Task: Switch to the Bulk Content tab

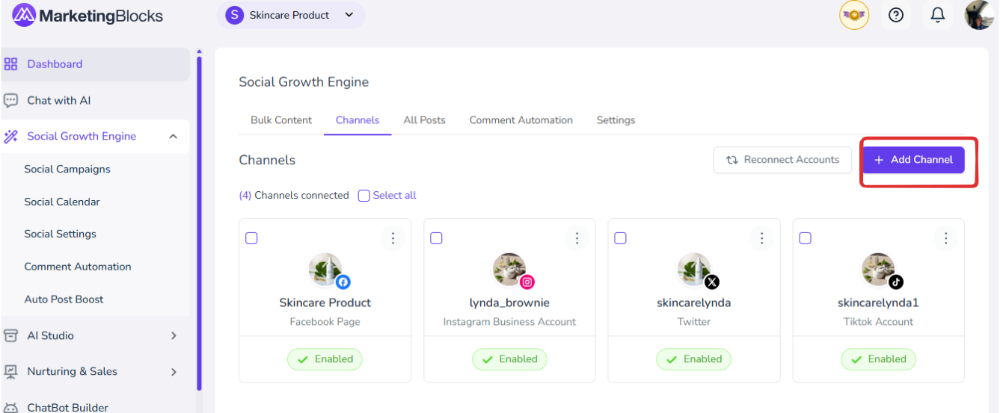Action: coord(281,120)
